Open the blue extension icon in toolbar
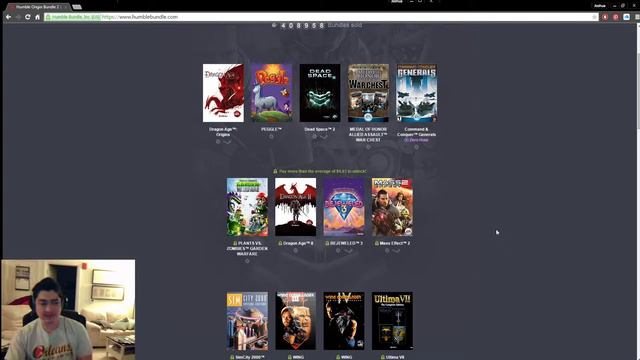The height and width of the screenshot is (360, 640). pyautogui.click(x=626, y=17)
